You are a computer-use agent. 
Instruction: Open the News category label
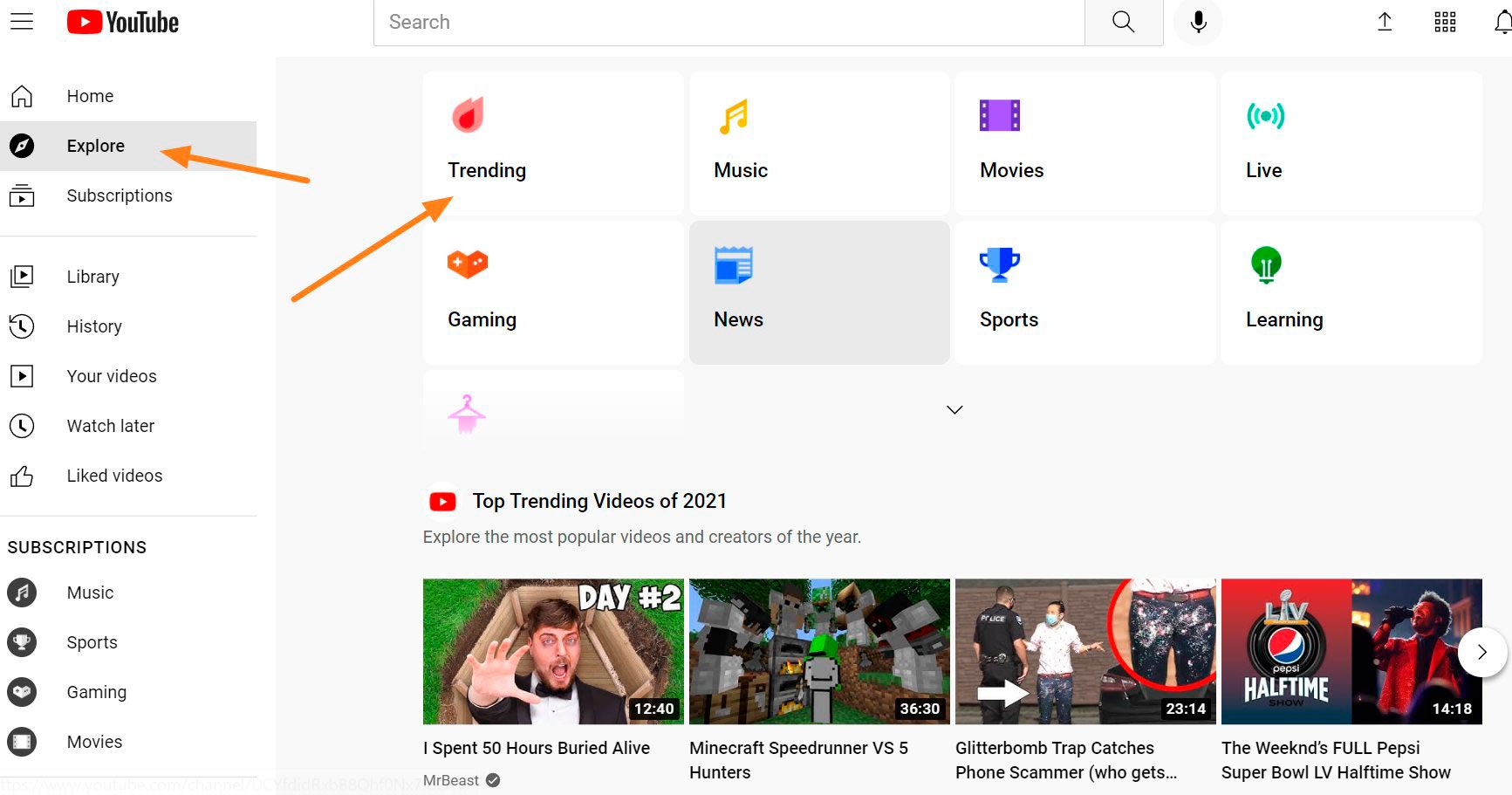[738, 319]
